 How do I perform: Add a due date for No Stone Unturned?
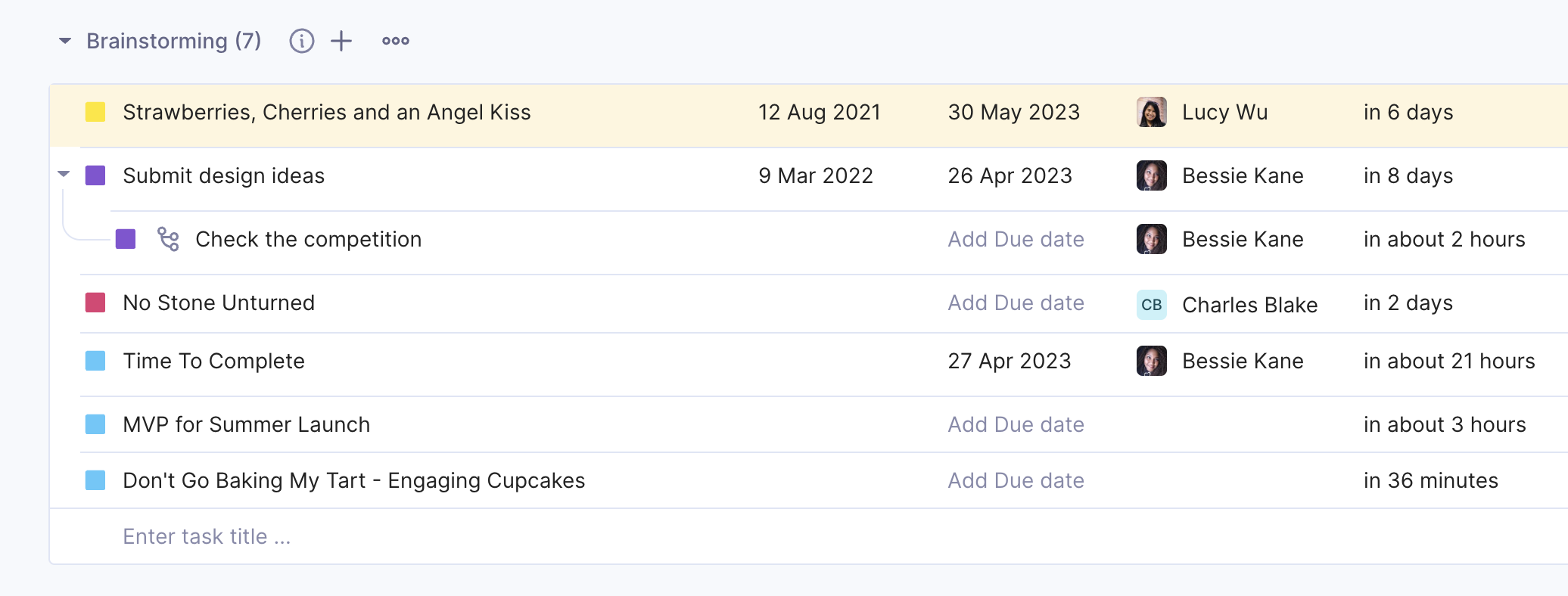(x=1016, y=303)
